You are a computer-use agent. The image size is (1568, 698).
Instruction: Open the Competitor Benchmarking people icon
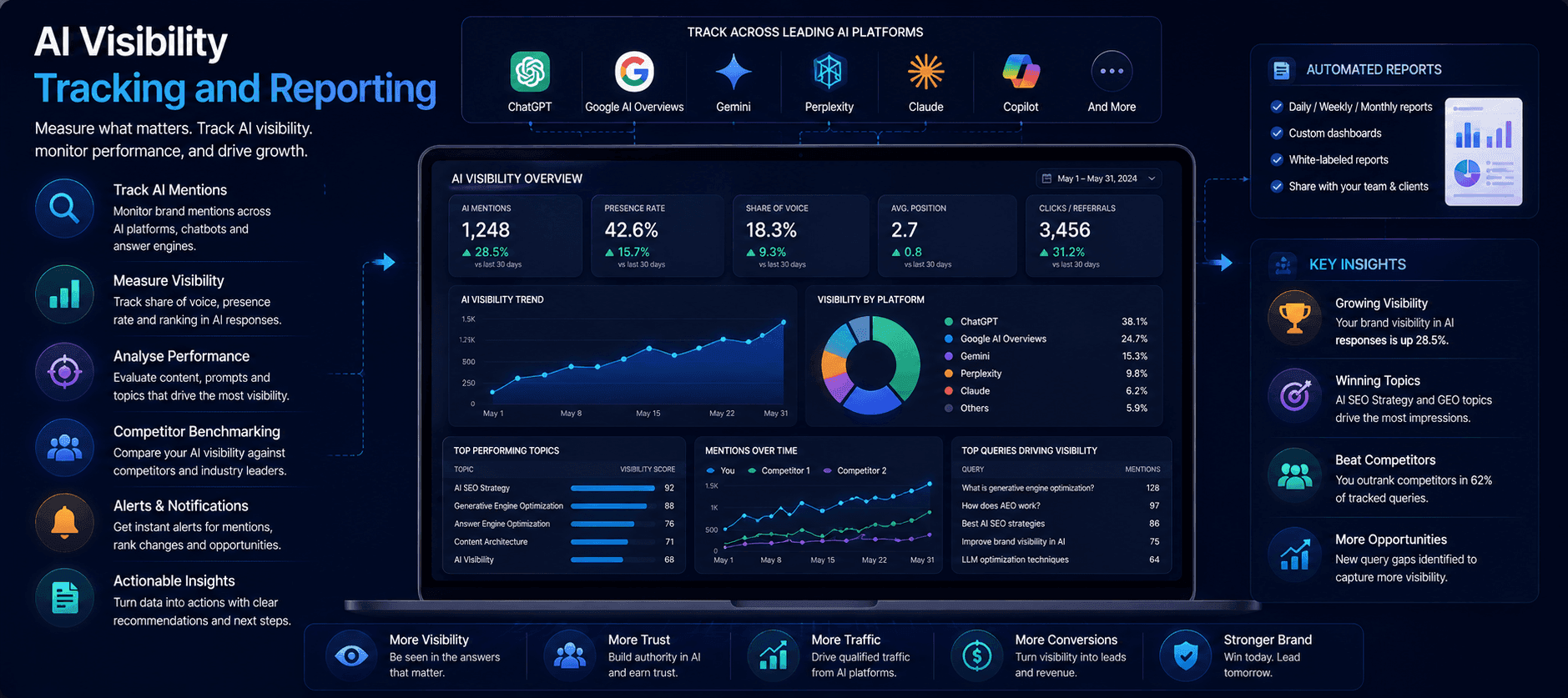[64, 448]
